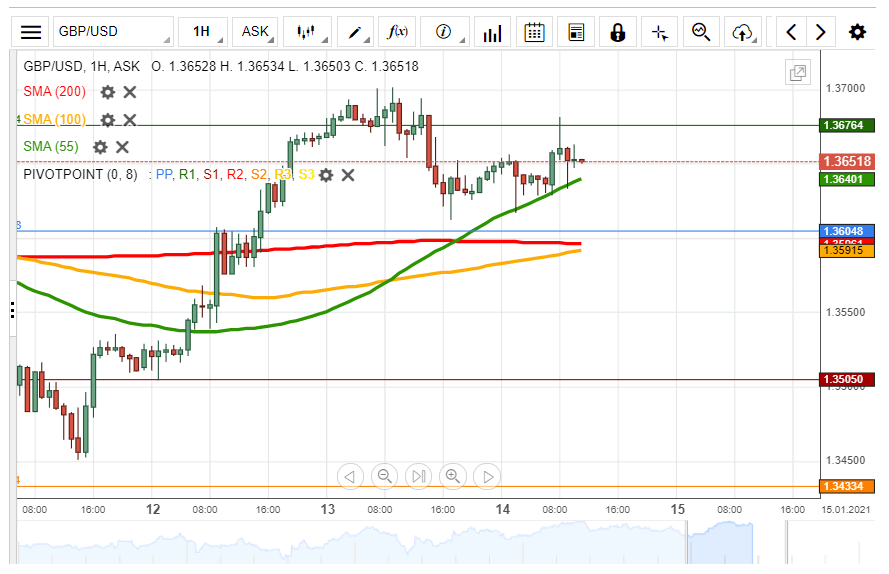Select the pencil drawing tool
The image size is (889, 574).
tap(355, 32)
